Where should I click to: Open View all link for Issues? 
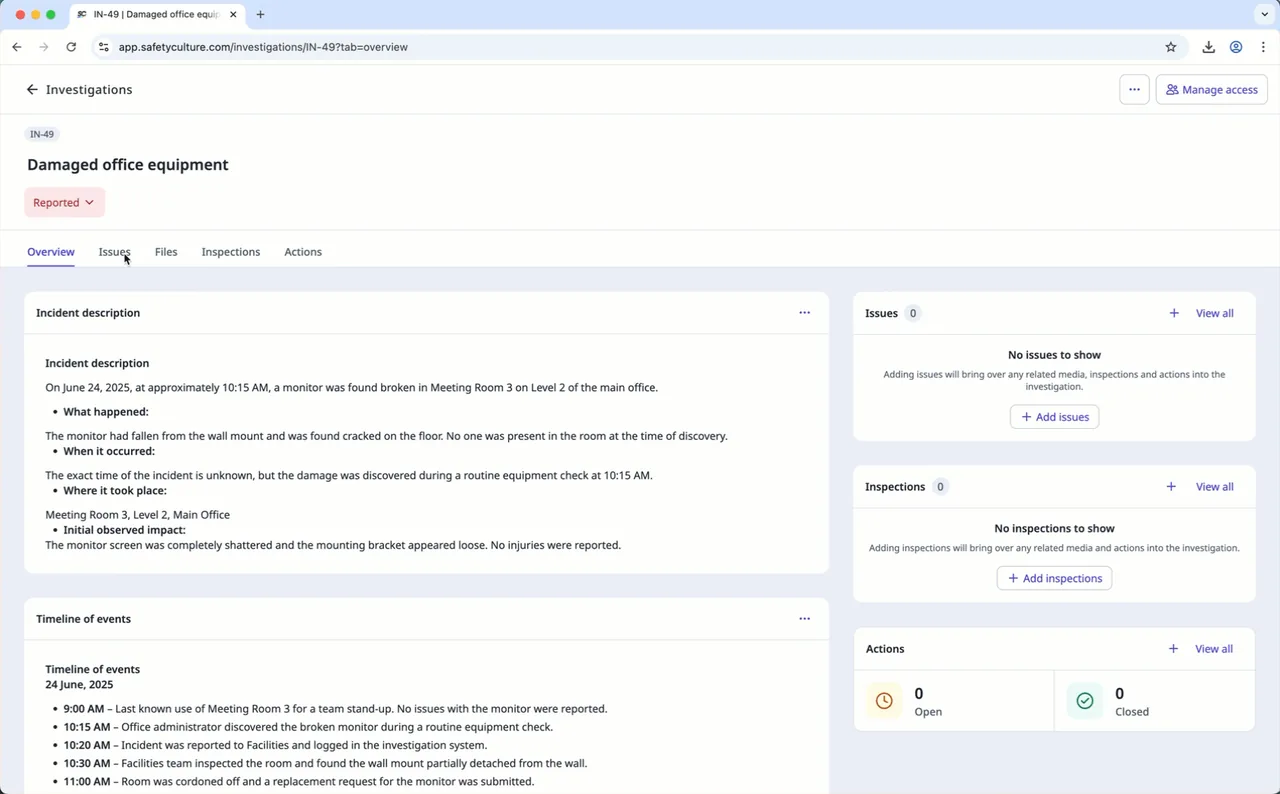[1215, 313]
